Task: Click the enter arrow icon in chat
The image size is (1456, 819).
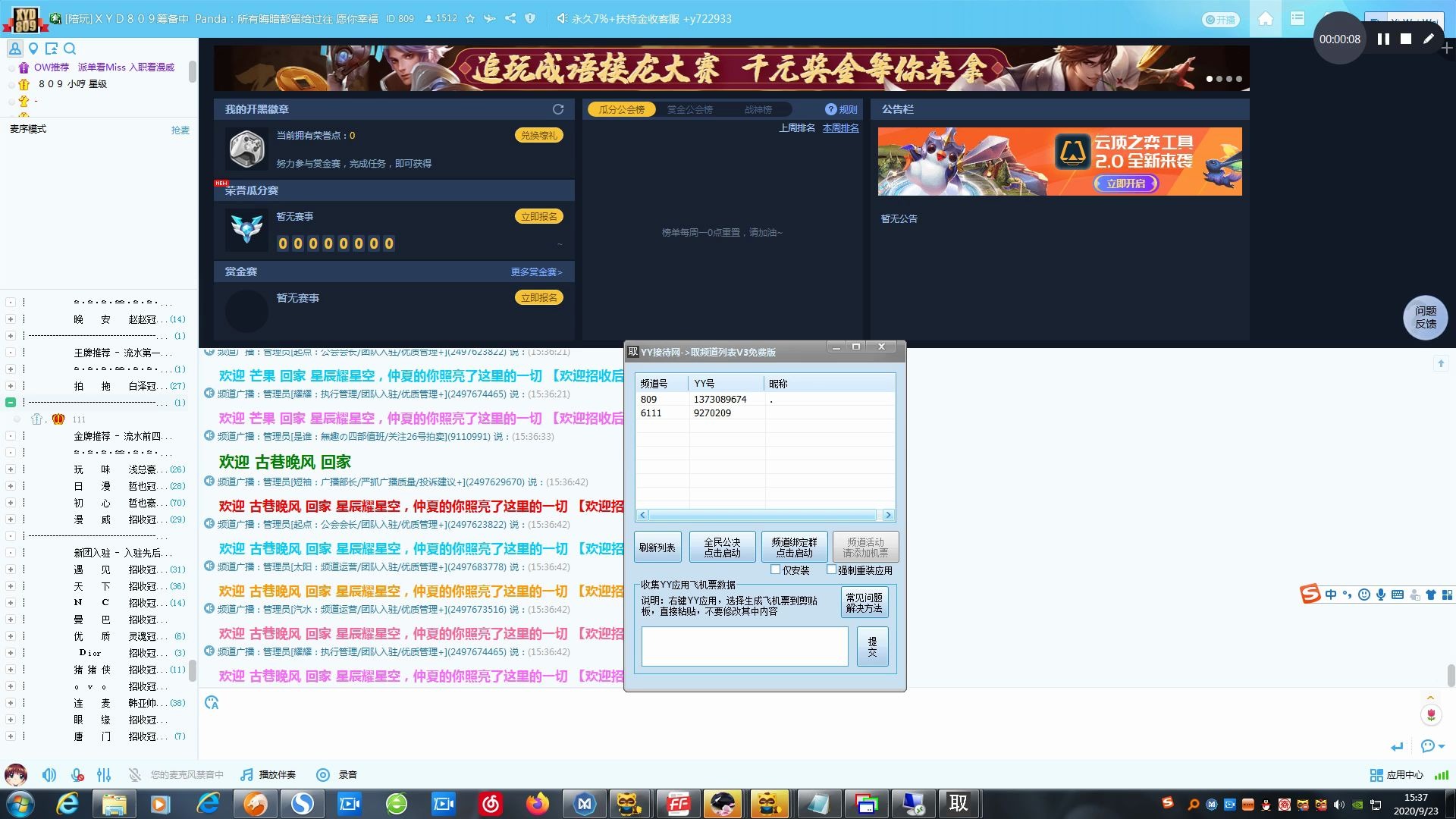Action: (x=1397, y=747)
